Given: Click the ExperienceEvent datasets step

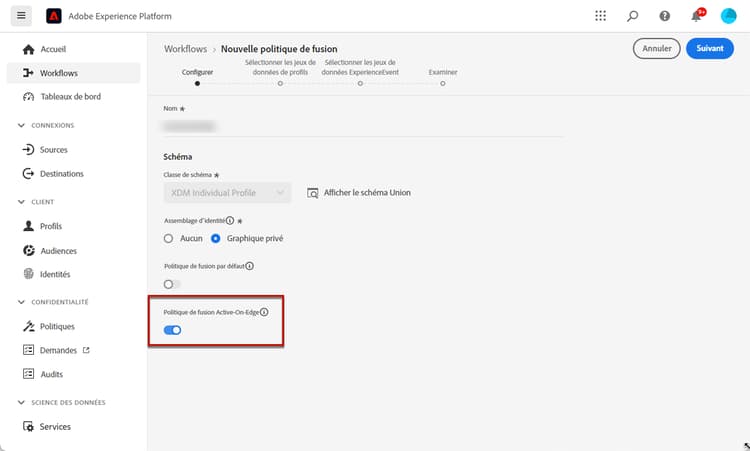Looking at the screenshot, I should (360, 83).
